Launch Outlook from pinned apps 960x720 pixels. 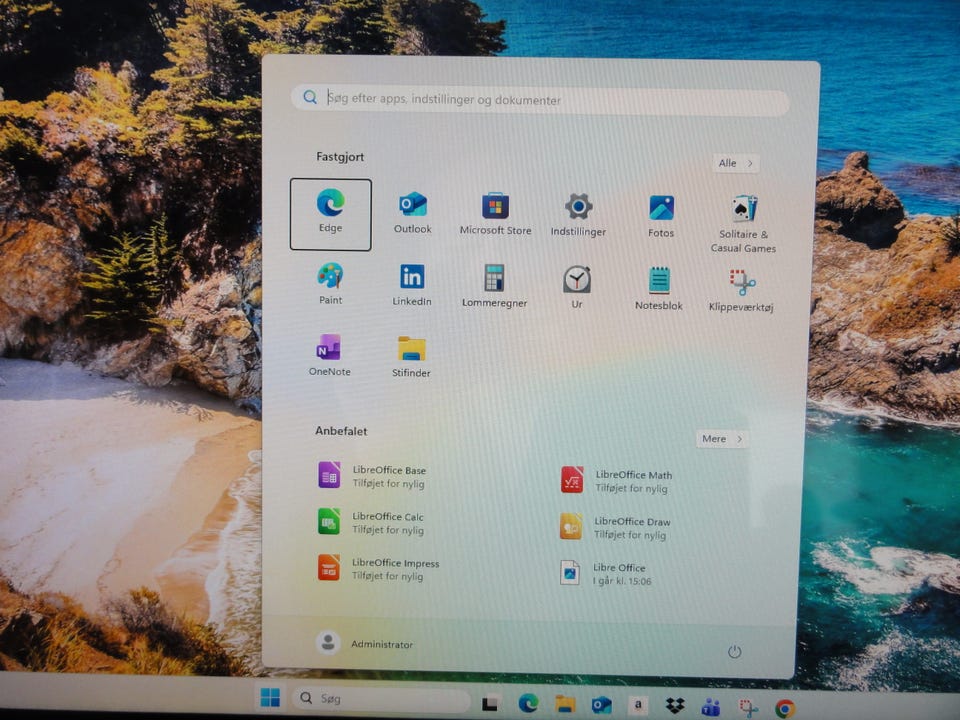point(412,212)
